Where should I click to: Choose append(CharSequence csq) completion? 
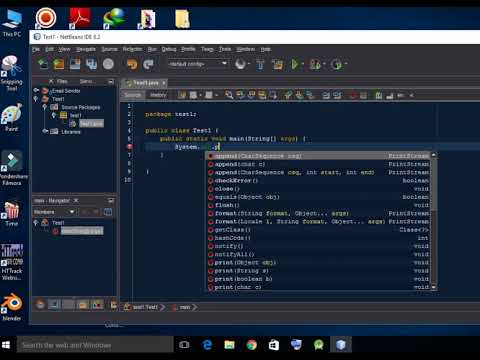tap(318, 156)
